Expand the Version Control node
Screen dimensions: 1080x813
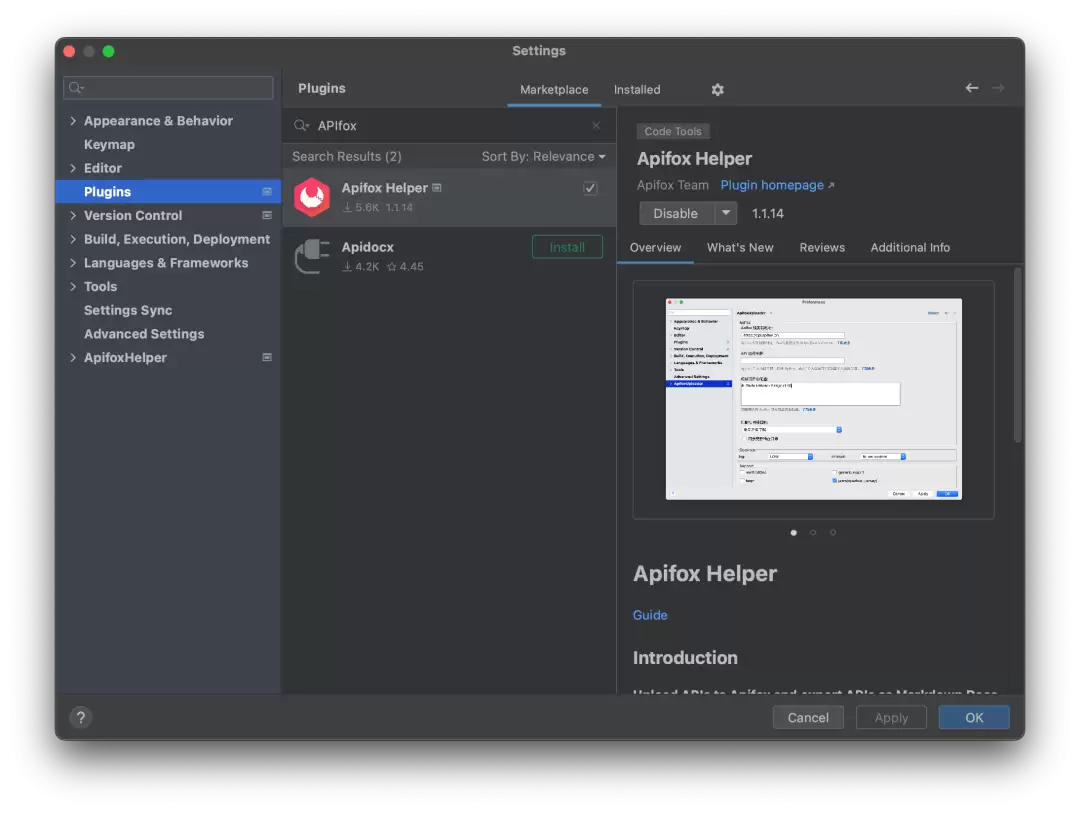(x=73, y=216)
